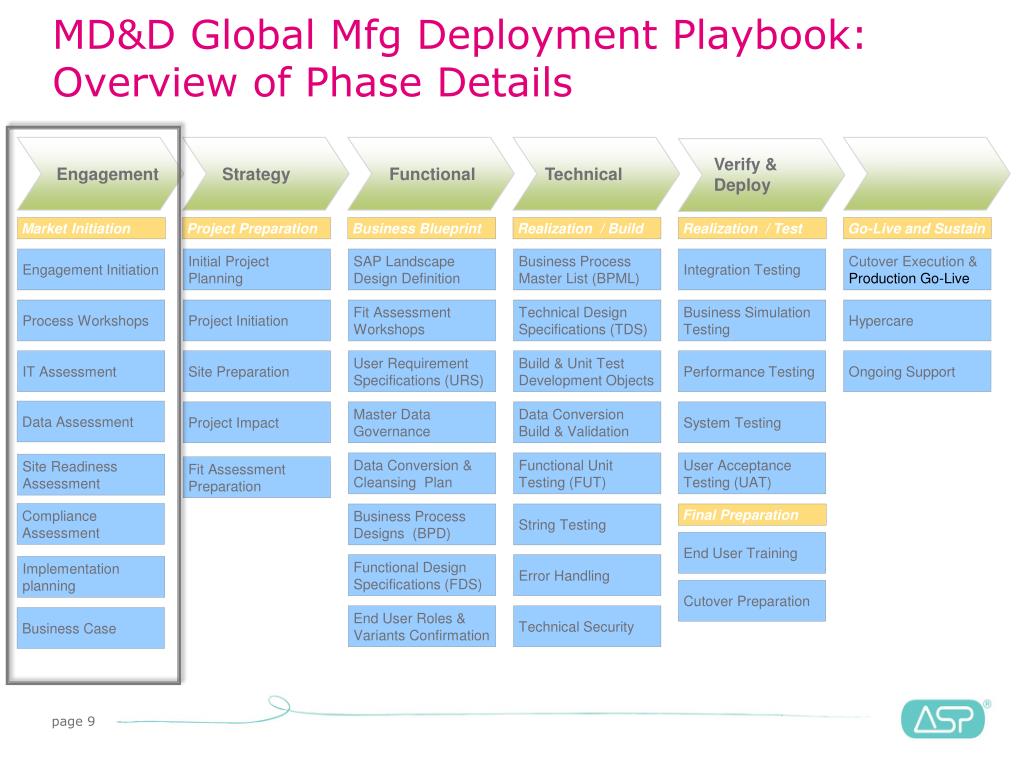Open the Master Data Governance box
Image resolution: width=1024 pixels, height=768 pixels.
pyautogui.click(x=422, y=422)
